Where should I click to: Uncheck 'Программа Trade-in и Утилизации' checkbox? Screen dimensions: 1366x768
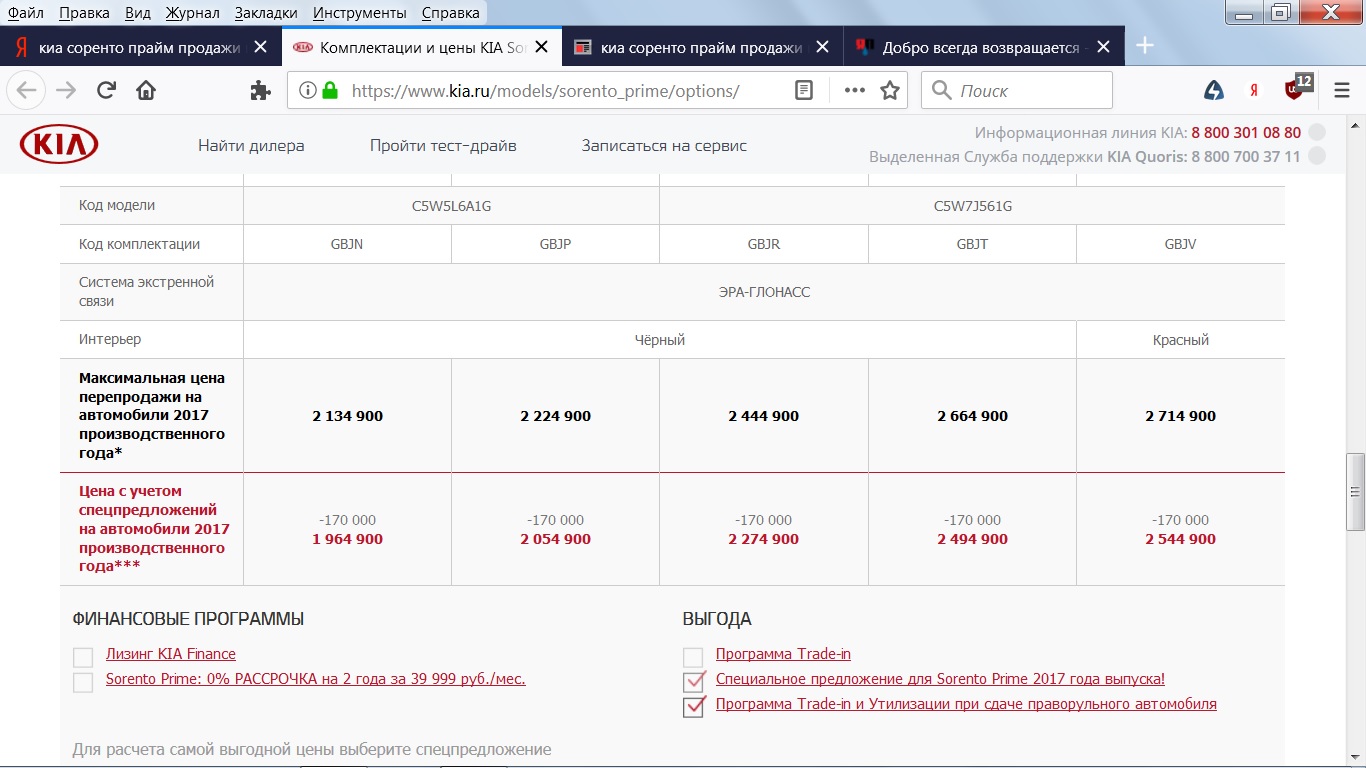693,707
